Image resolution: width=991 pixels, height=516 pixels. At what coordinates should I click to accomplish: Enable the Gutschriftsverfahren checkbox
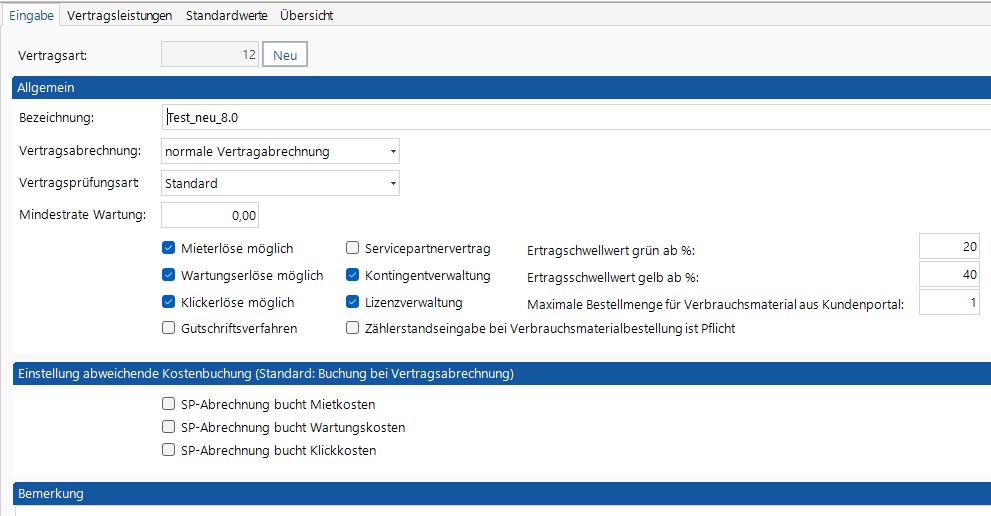pos(169,328)
